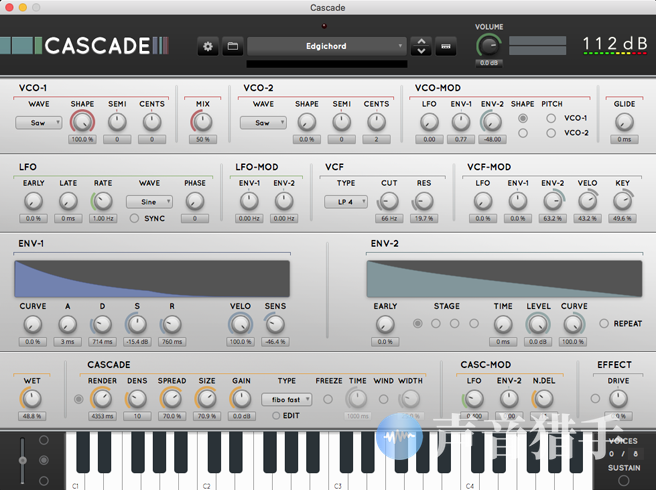This screenshot has height=490, width=656.
Task: Select the upper SHAPE radio button in VCO-MOD
Action: pos(523,118)
